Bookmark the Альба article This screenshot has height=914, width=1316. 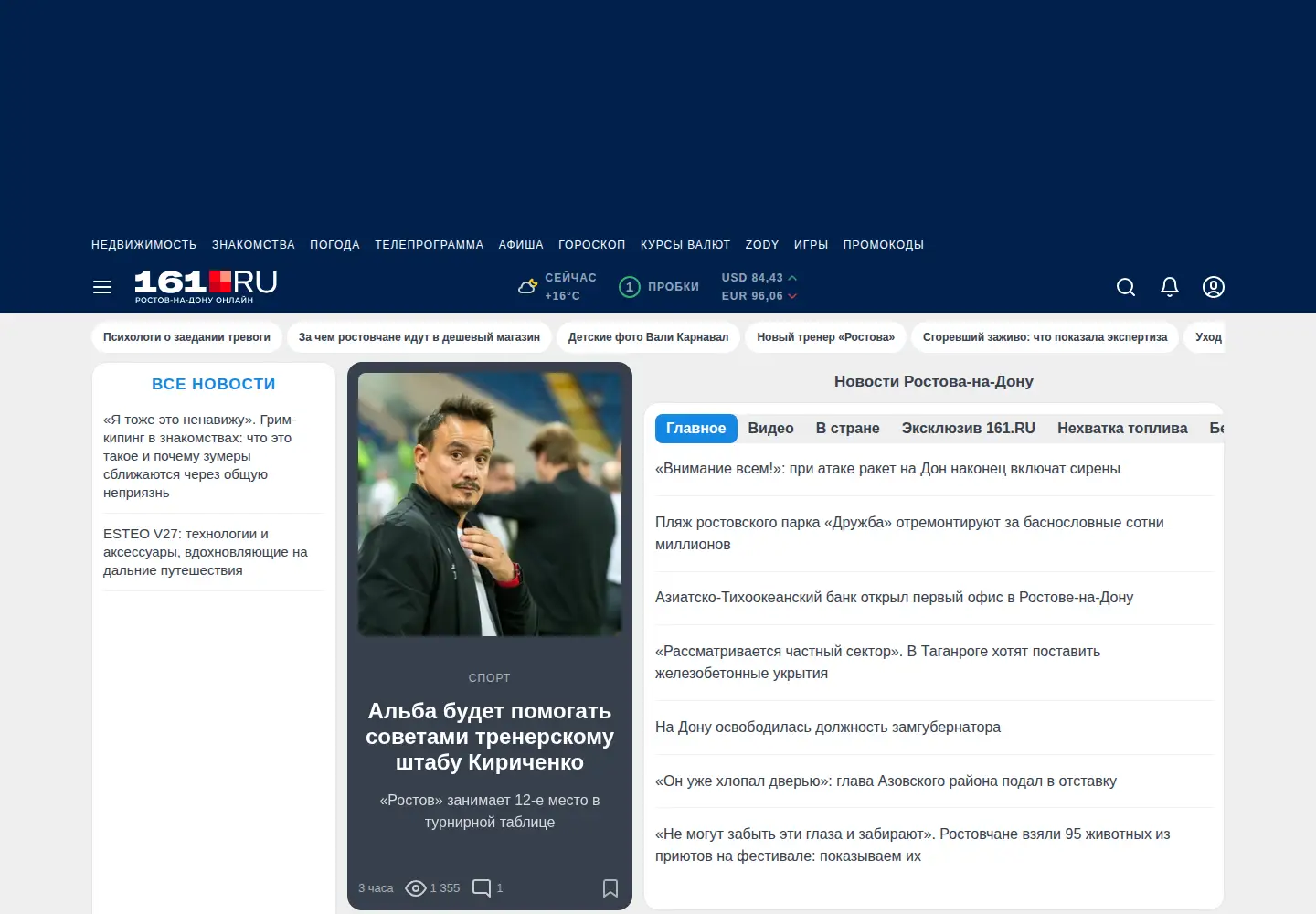click(610, 888)
